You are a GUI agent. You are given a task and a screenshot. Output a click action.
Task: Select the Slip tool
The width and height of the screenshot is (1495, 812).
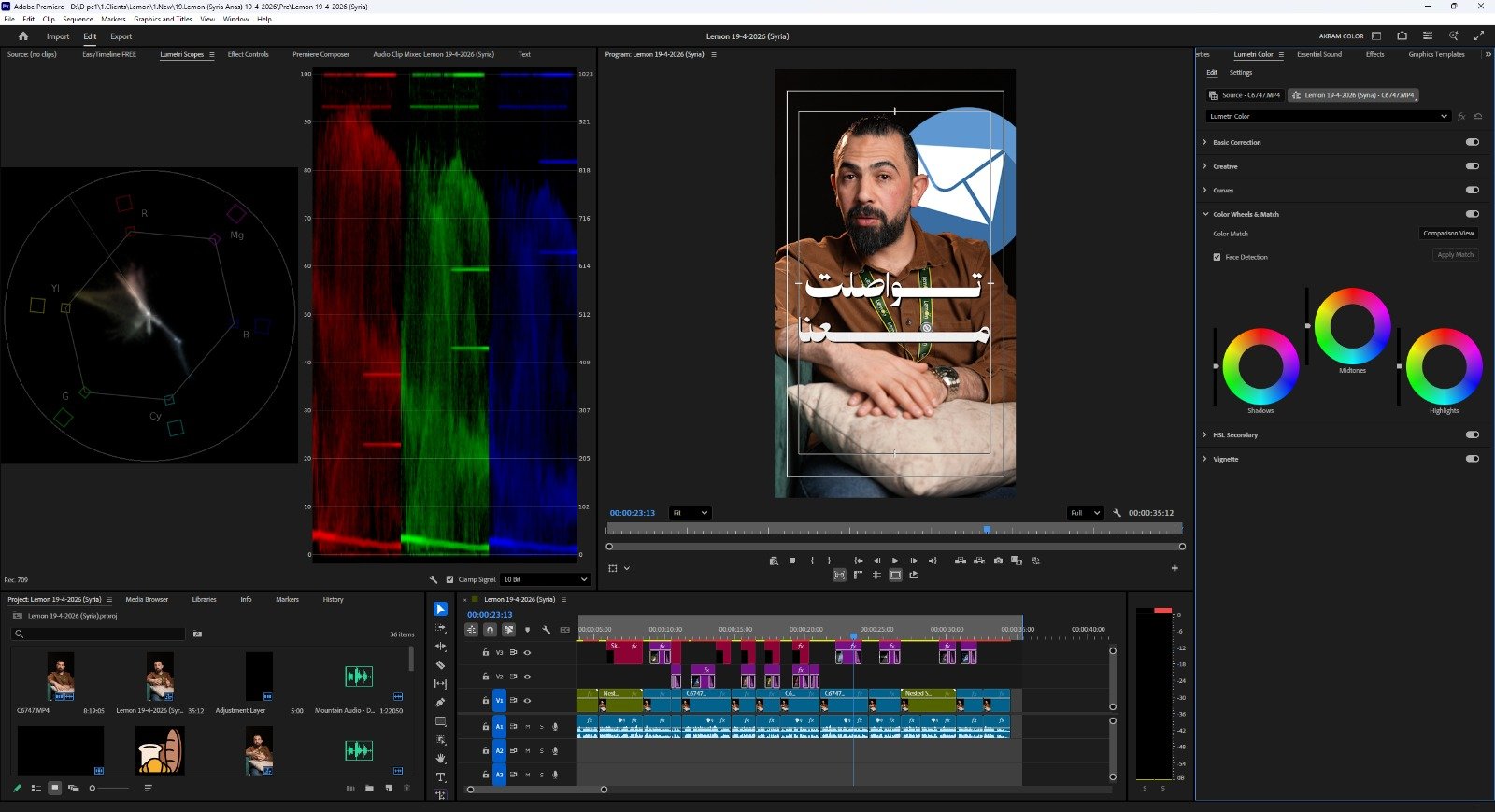tap(440, 684)
